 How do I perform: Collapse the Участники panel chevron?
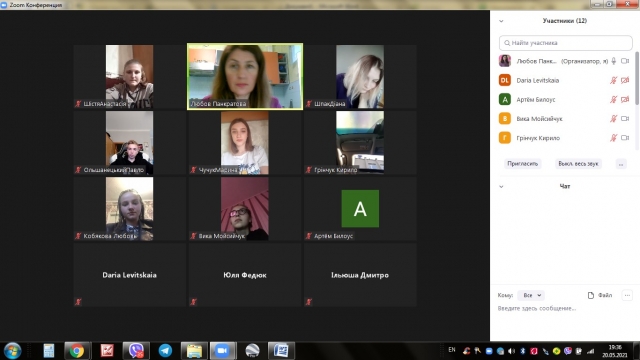click(x=501, y=21)
